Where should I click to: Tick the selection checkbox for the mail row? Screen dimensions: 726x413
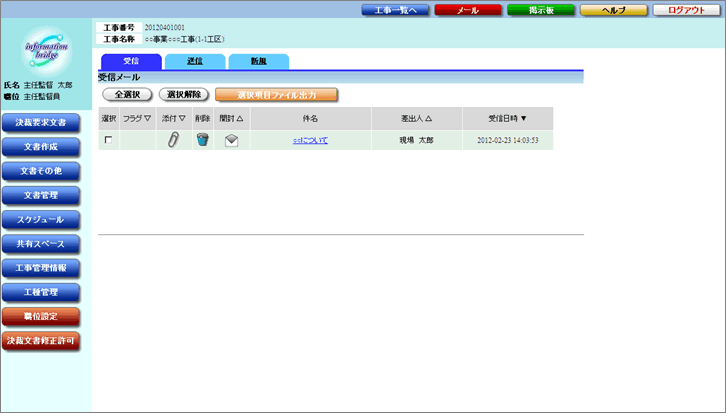(108, 140)
